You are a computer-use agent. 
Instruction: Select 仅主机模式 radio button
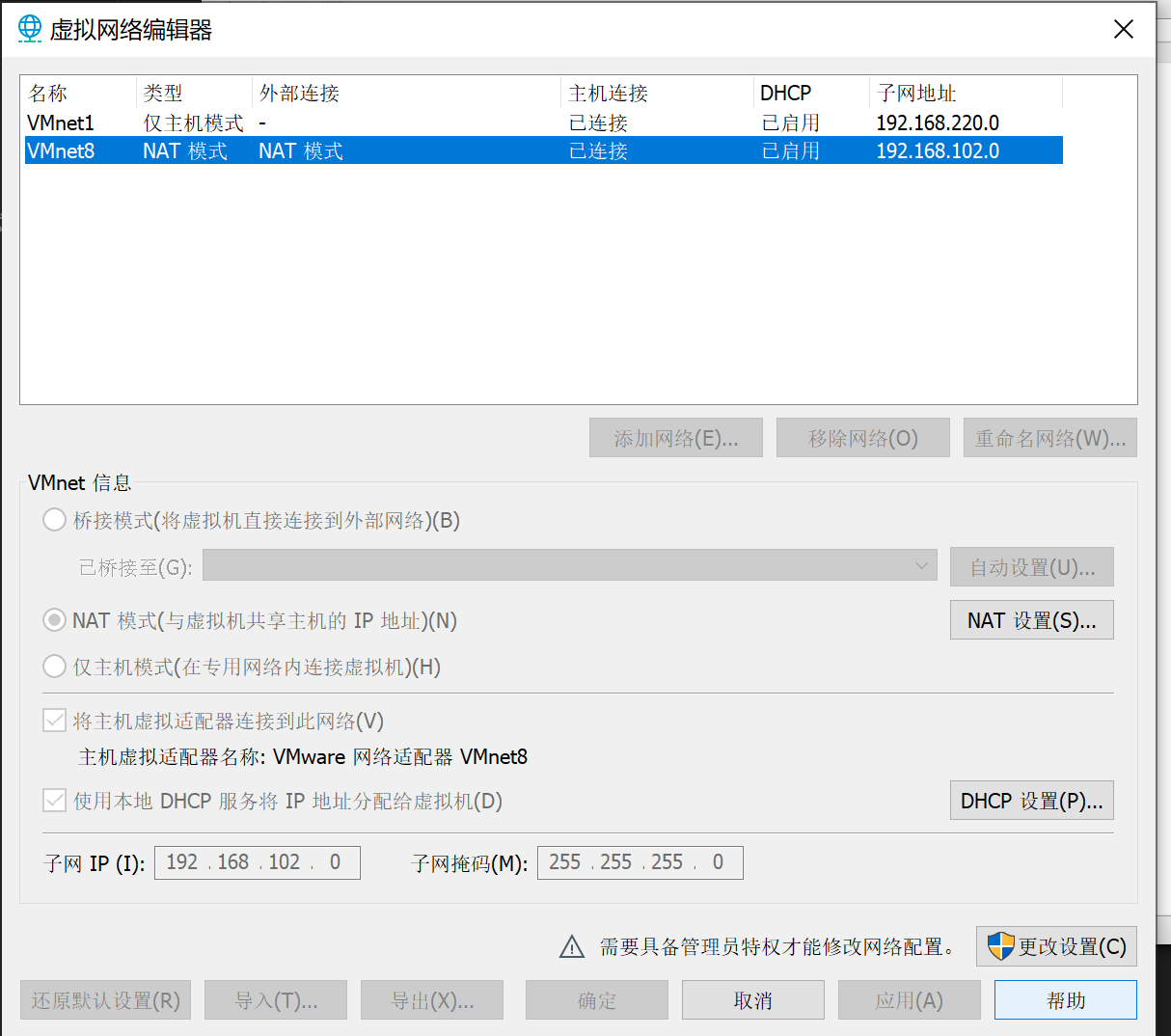54,667
